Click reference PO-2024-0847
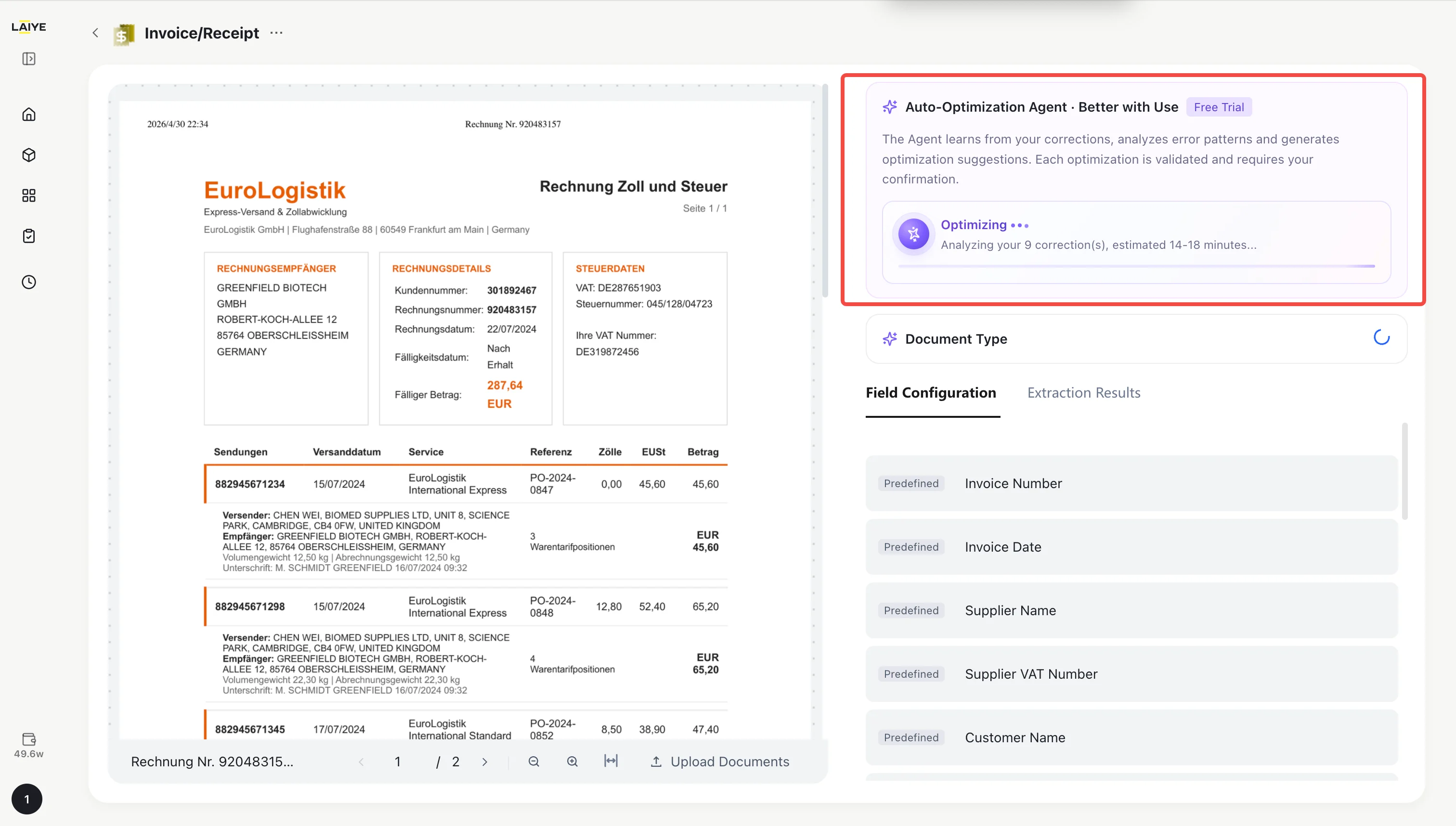Viewport: 1456px width, 826px height. tap(553, 484)
